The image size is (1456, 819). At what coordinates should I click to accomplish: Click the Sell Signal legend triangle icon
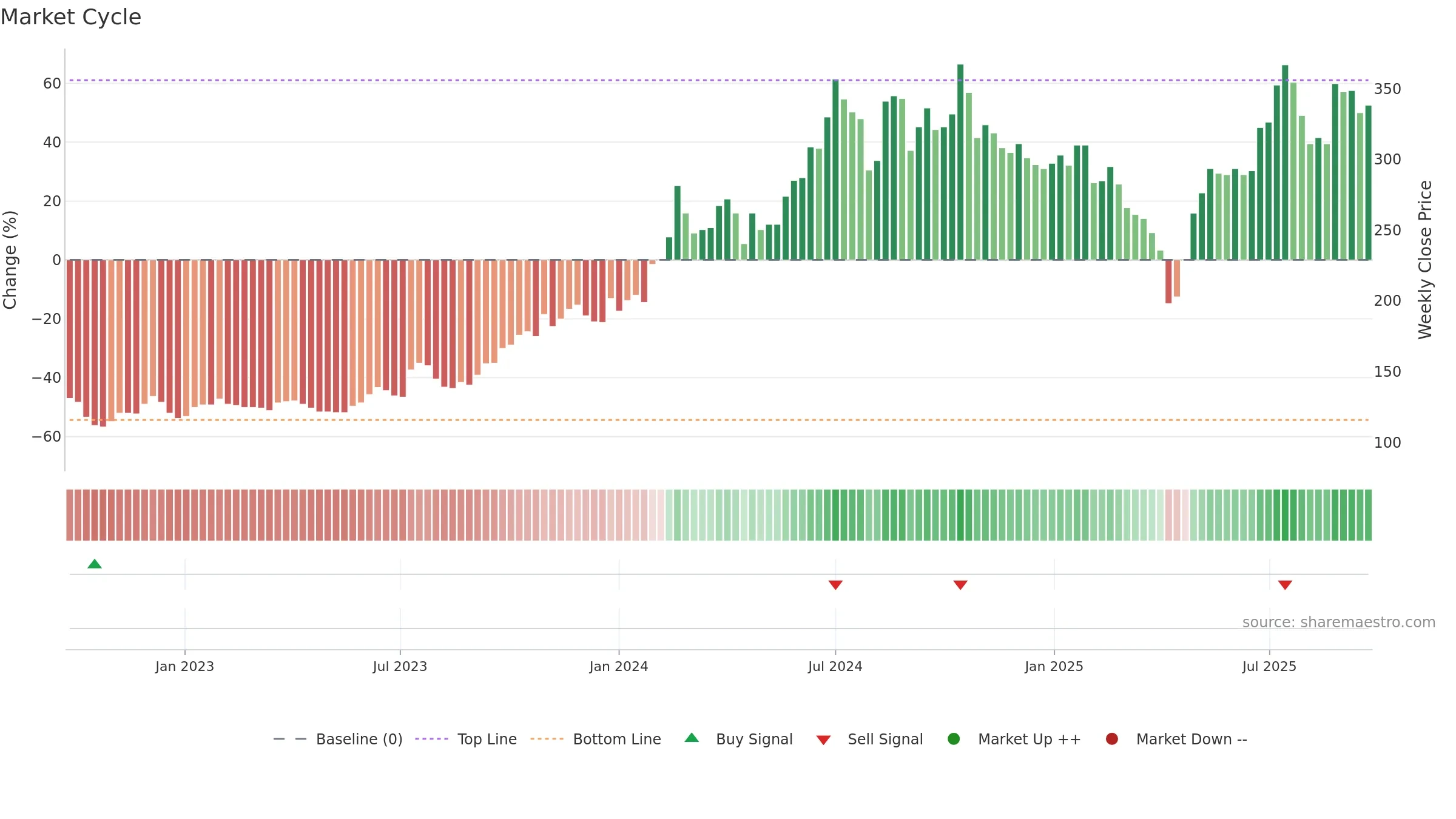[x=823, y=740]
